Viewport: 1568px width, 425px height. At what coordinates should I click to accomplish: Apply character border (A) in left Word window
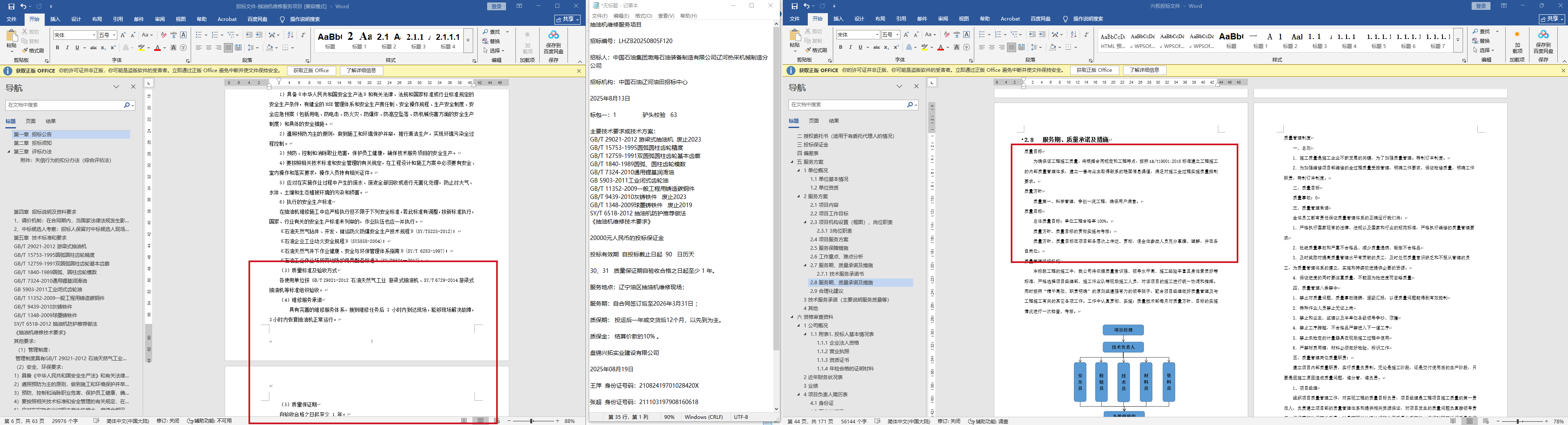point(183,35)
